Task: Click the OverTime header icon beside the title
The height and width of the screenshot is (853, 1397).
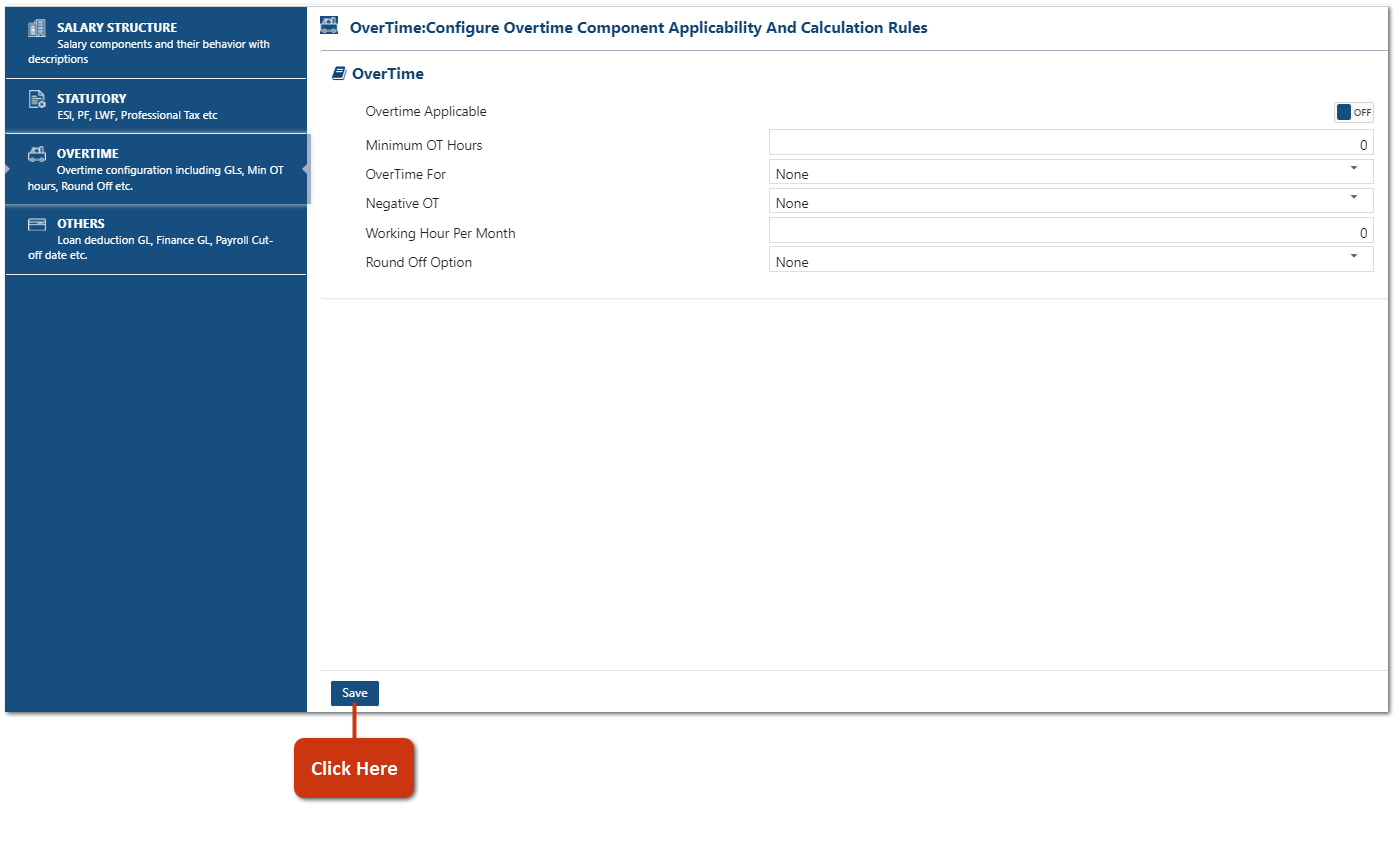Action: pos(329,26)
